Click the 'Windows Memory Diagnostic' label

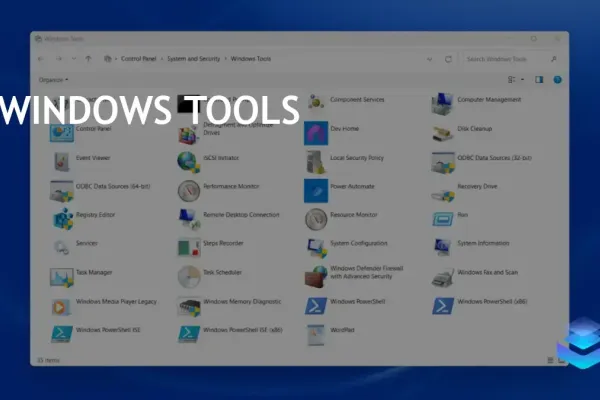(242, 302)
